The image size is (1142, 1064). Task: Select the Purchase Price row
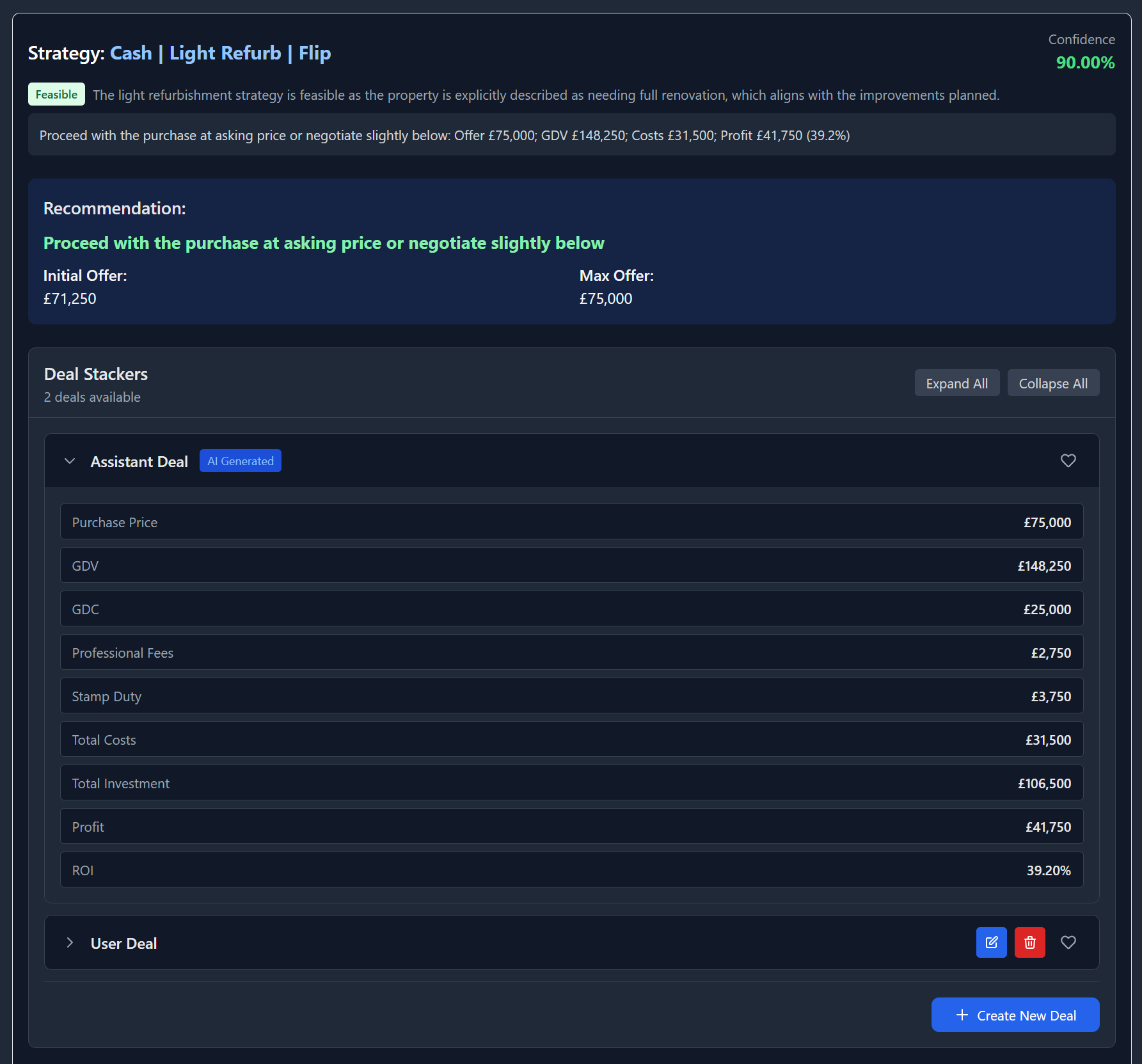(571, 521)
